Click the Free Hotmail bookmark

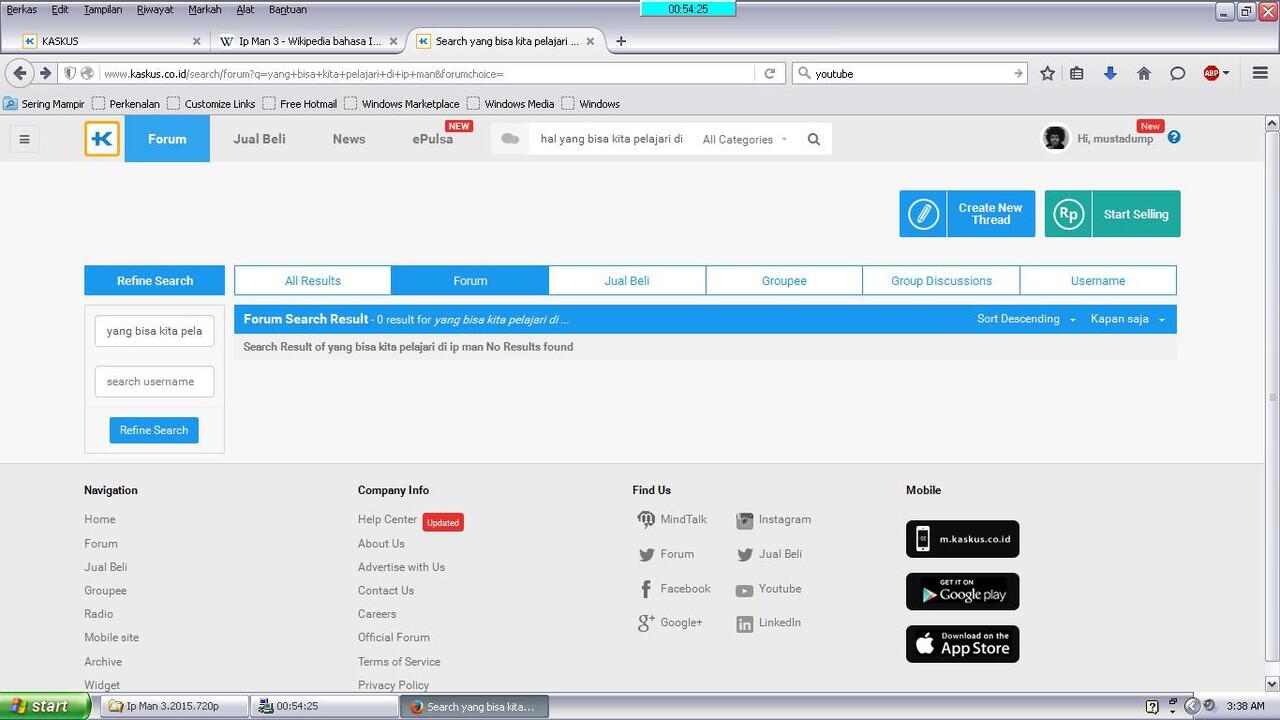tap(299, 104)
